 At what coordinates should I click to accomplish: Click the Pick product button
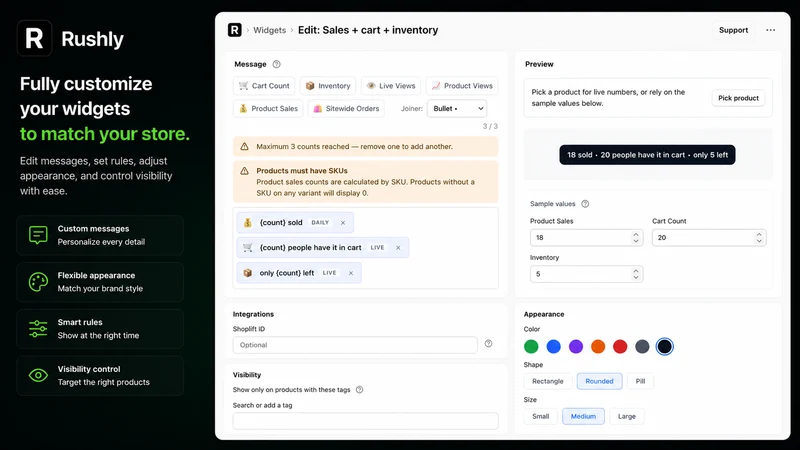pyautogui.click(x=738, y=98)
